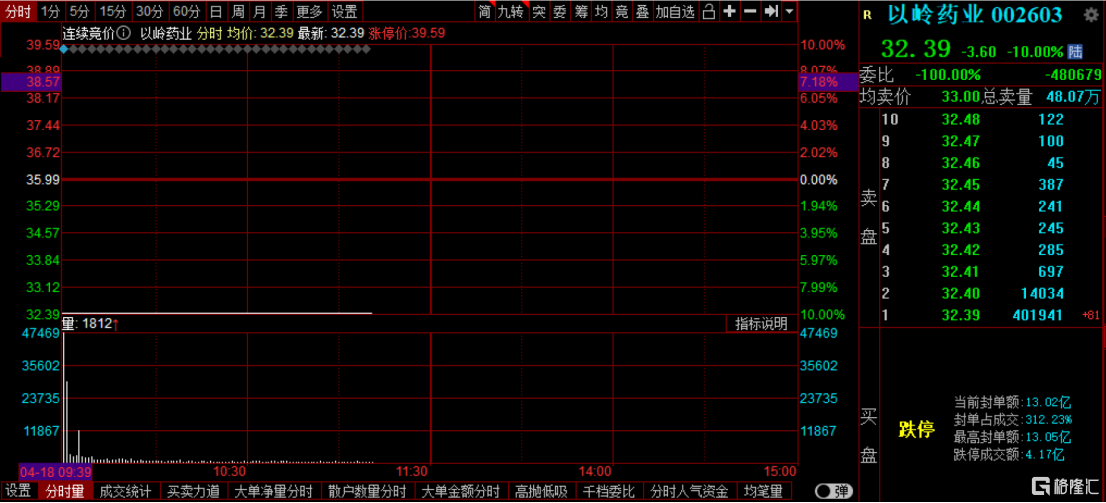
Task: Click the yellow R marker icon
Action: (867, 16)
